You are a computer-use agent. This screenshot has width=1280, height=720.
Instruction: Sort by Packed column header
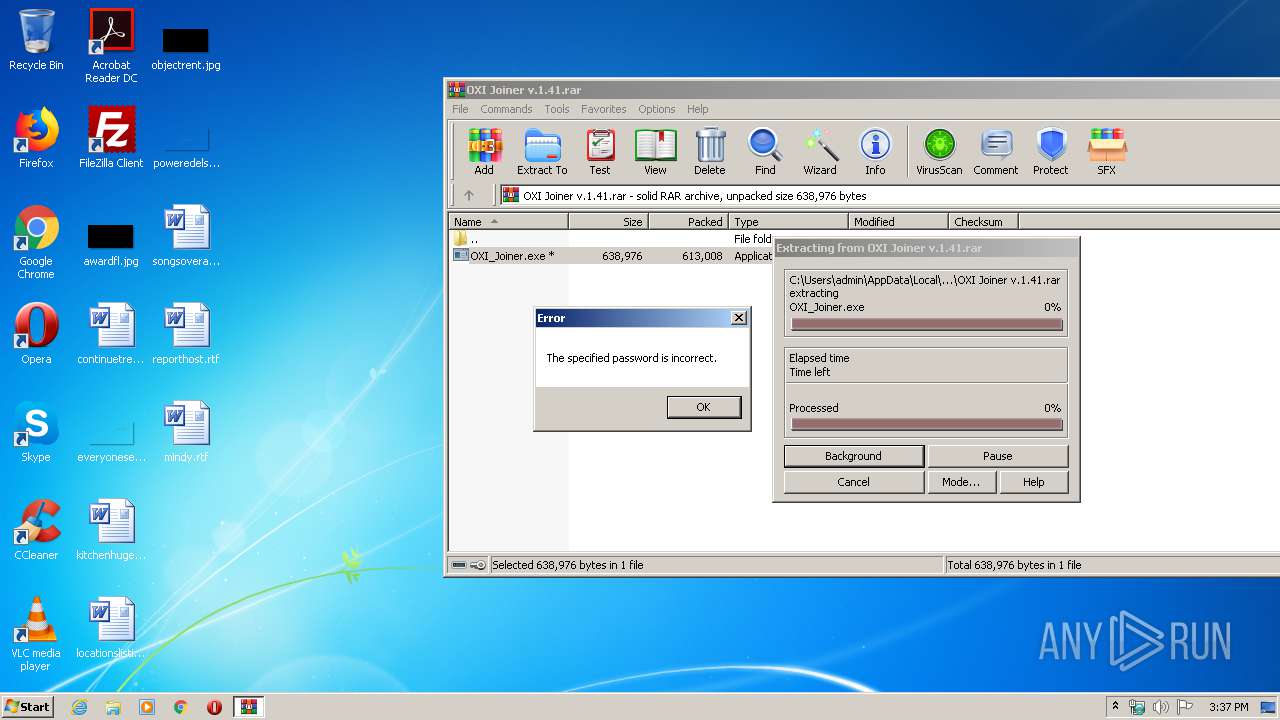[688, 222]
